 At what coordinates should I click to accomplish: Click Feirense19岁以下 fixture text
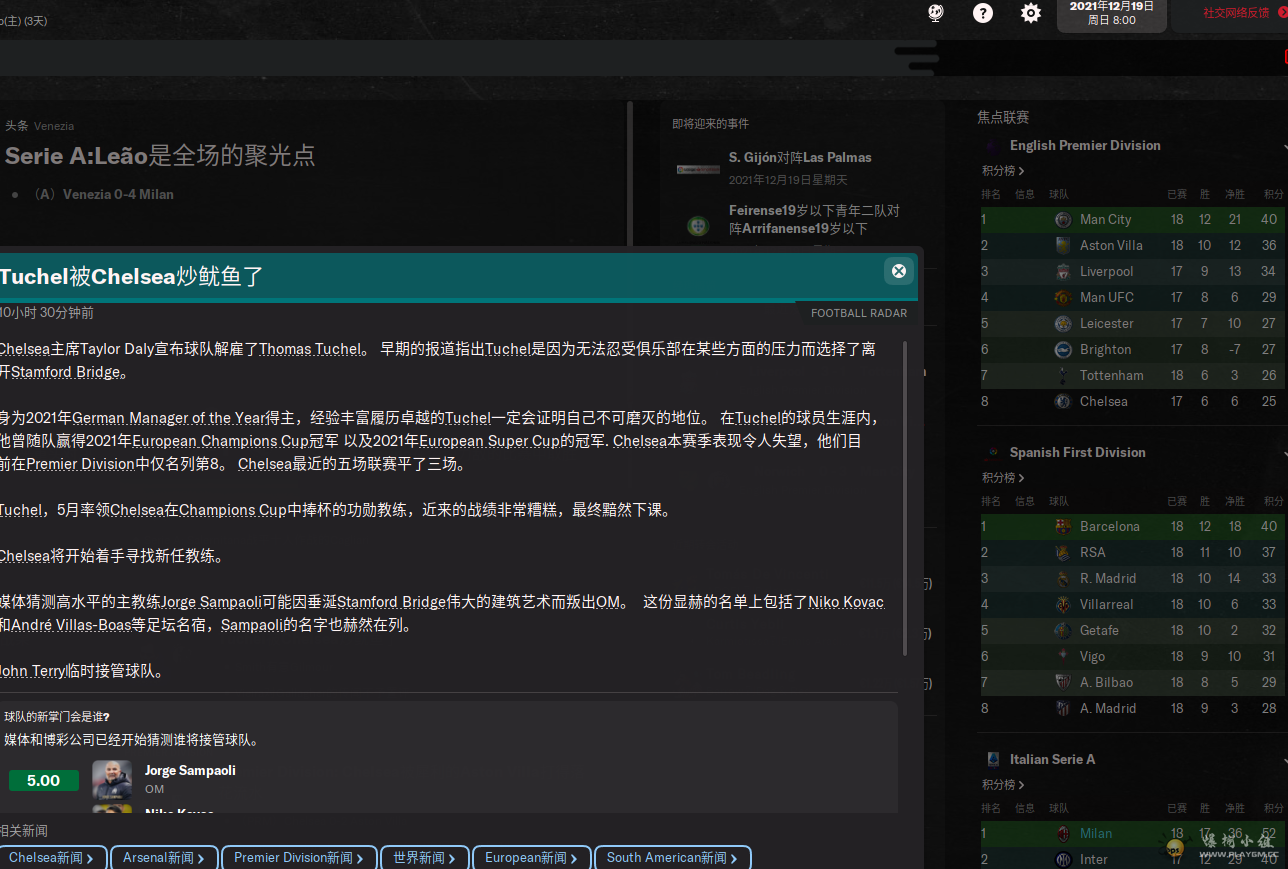[x=815, y=220]
